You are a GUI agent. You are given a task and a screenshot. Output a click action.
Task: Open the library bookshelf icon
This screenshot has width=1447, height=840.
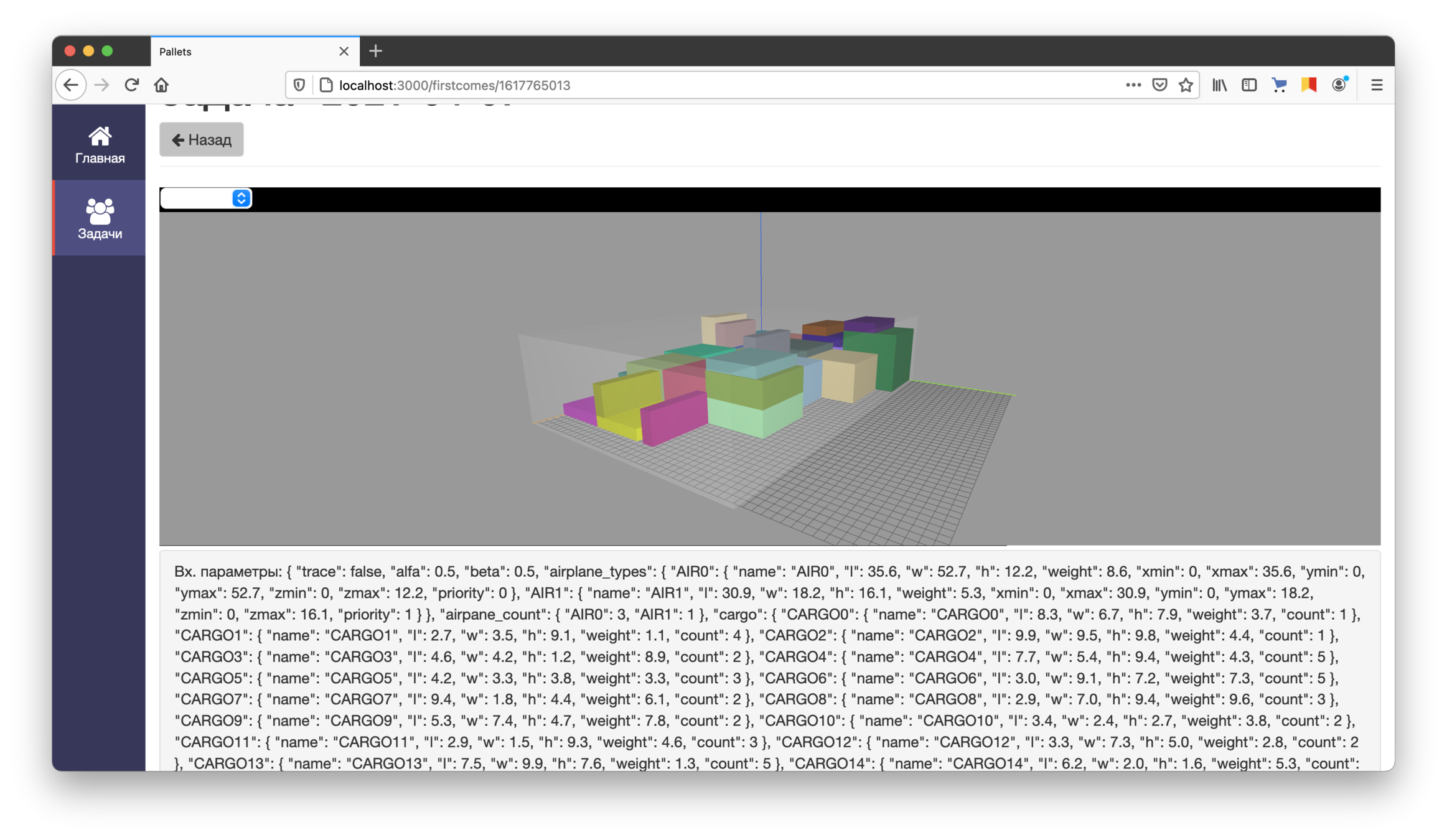click(x=1219, y=85)
